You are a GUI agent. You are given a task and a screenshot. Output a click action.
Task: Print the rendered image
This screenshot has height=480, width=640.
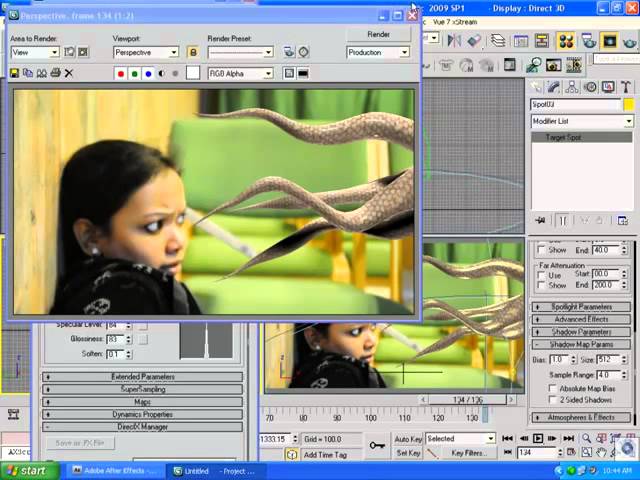pos(56,73)
